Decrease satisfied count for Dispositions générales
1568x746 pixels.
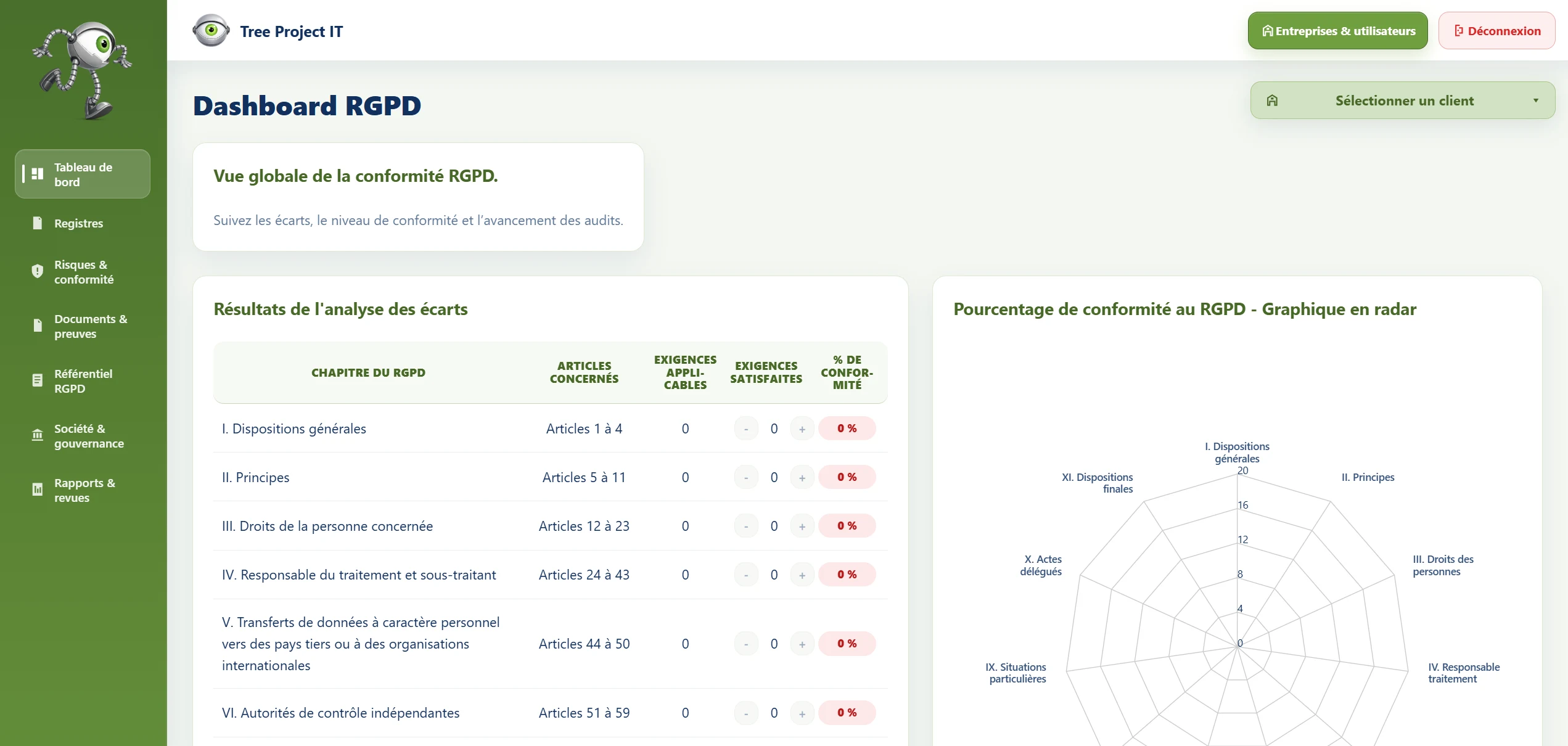(x=746, y=428)
